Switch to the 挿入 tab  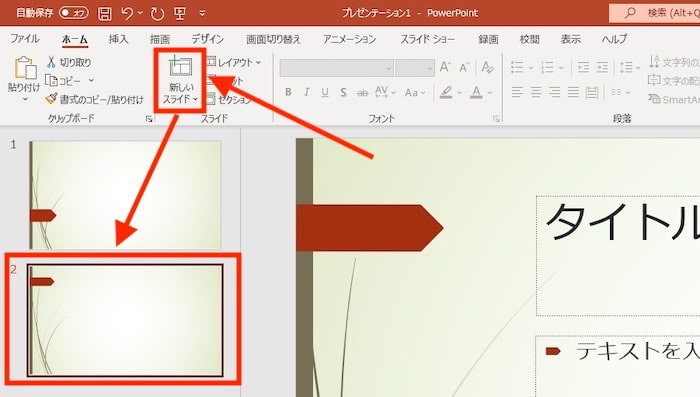click(118, 39)
